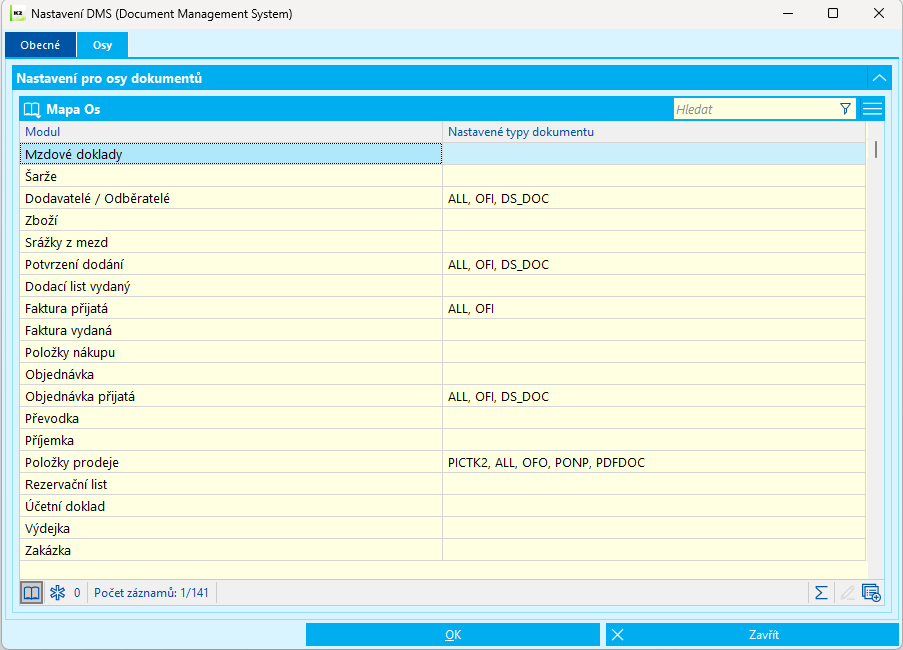
Task: Select the Položky prodeje row
Action: (x=442, y=462)
